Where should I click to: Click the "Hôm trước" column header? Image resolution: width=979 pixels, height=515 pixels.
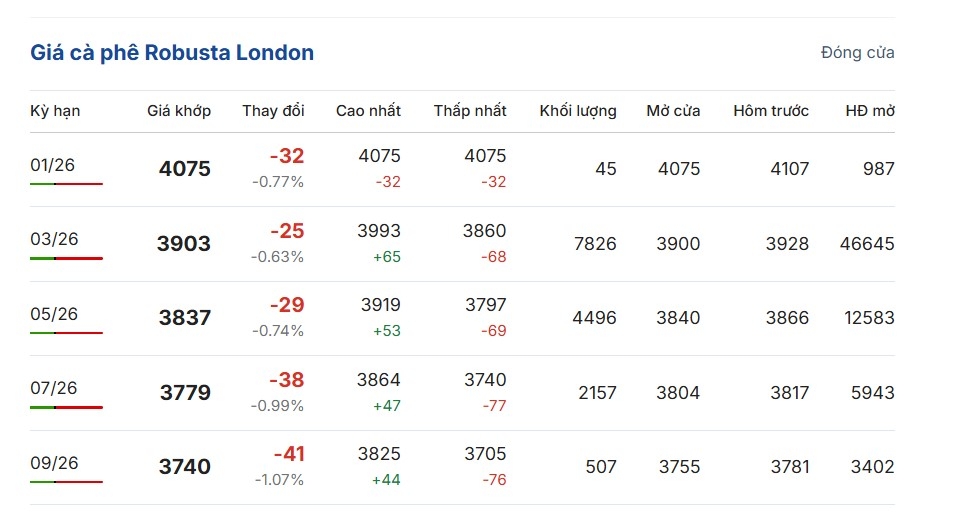point(770,111)
